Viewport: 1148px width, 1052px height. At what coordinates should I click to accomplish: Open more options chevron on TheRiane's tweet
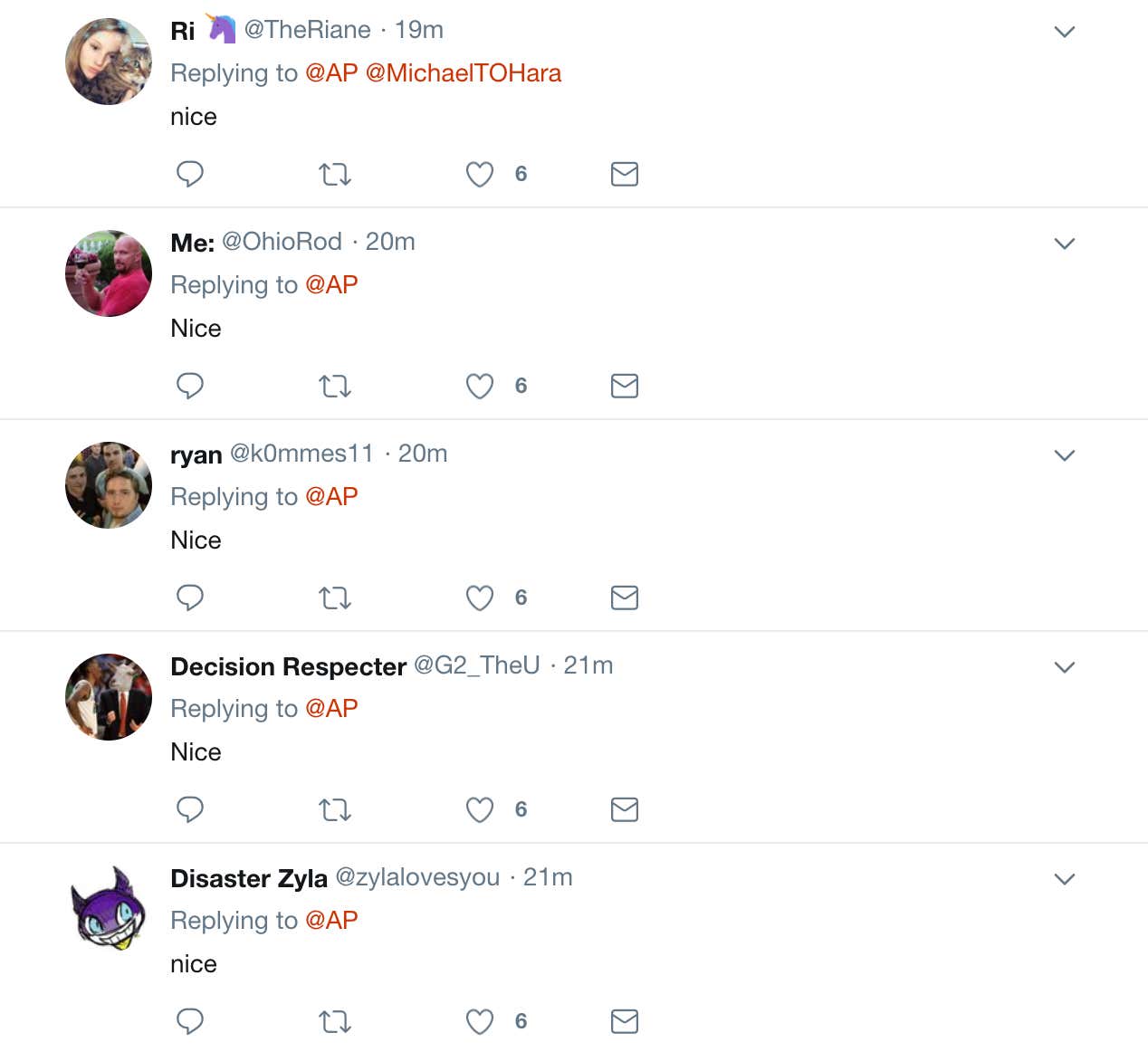tap(1065, 32)
